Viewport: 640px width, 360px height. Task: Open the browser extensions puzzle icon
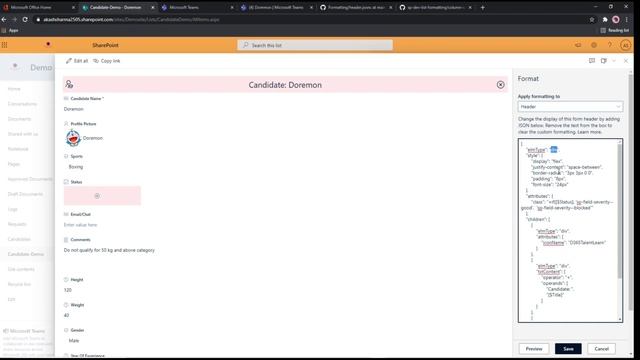(x=604, y=20)
